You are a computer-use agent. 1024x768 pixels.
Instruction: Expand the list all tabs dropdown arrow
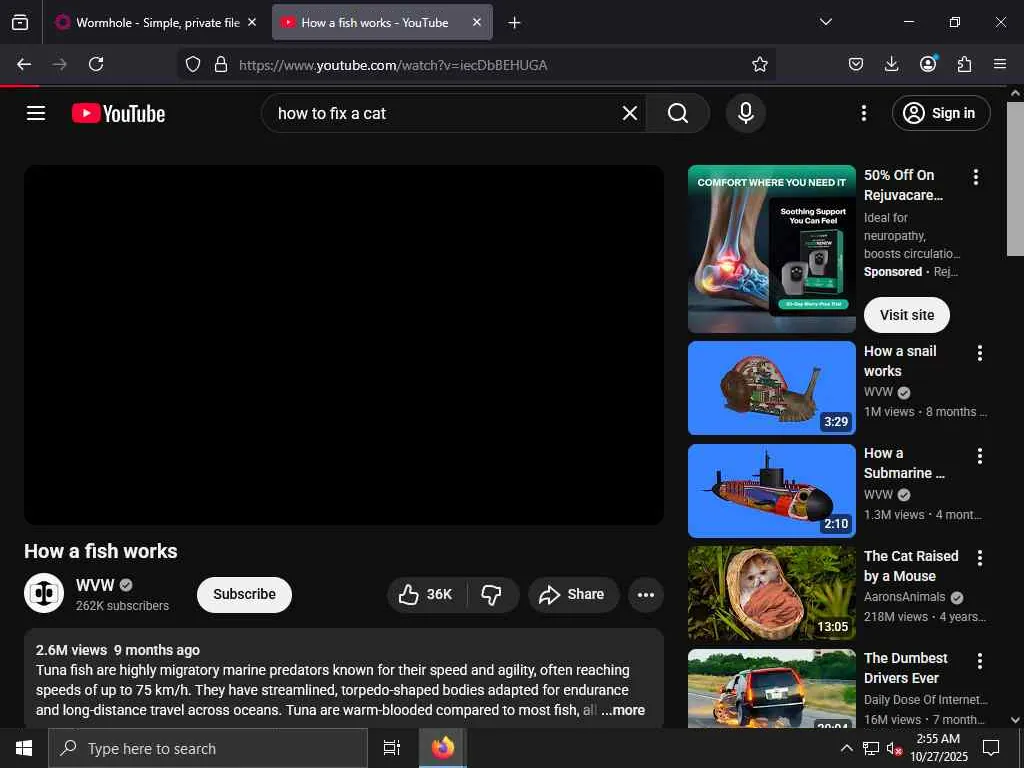[x=826, y=22]
